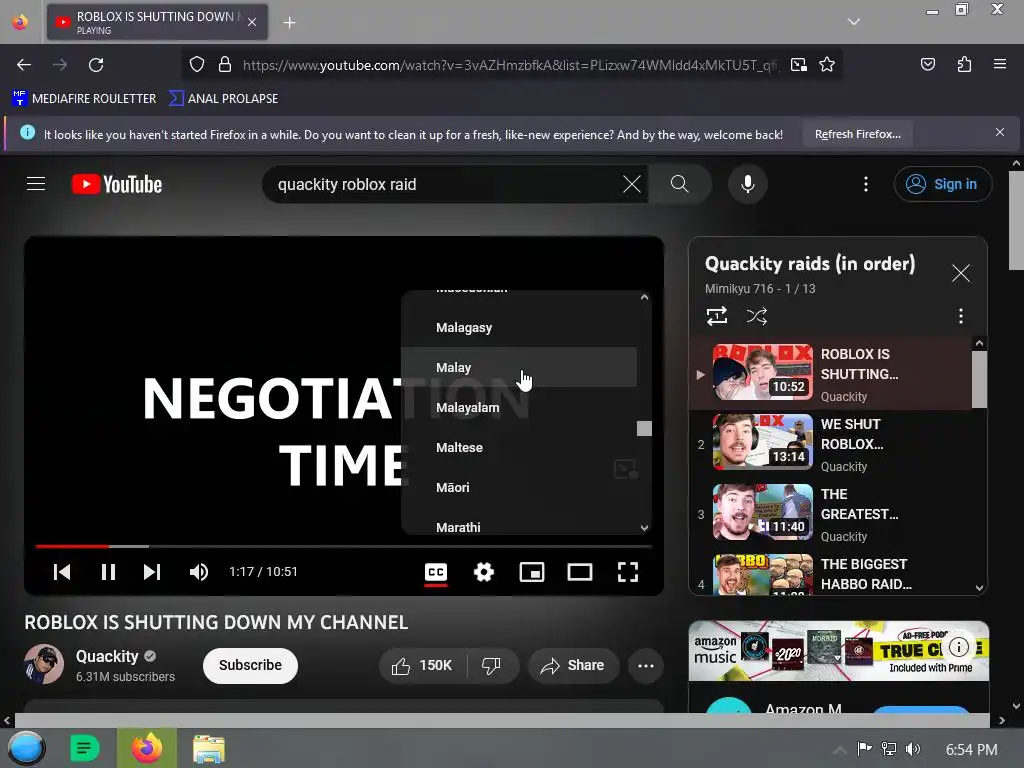List all tabs chevron dropdown
This screenshot has width=1024, height=768.
(854, 22)
